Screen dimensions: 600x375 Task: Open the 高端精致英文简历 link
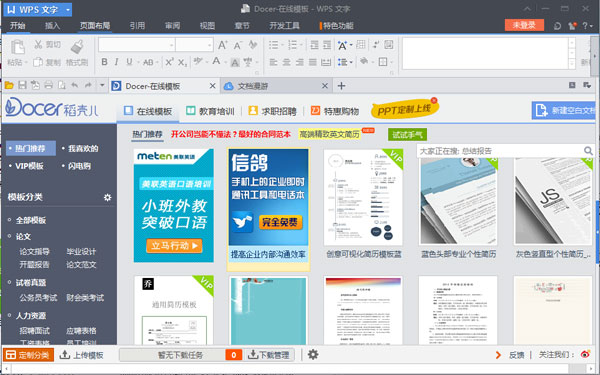[x=329, y=134]
